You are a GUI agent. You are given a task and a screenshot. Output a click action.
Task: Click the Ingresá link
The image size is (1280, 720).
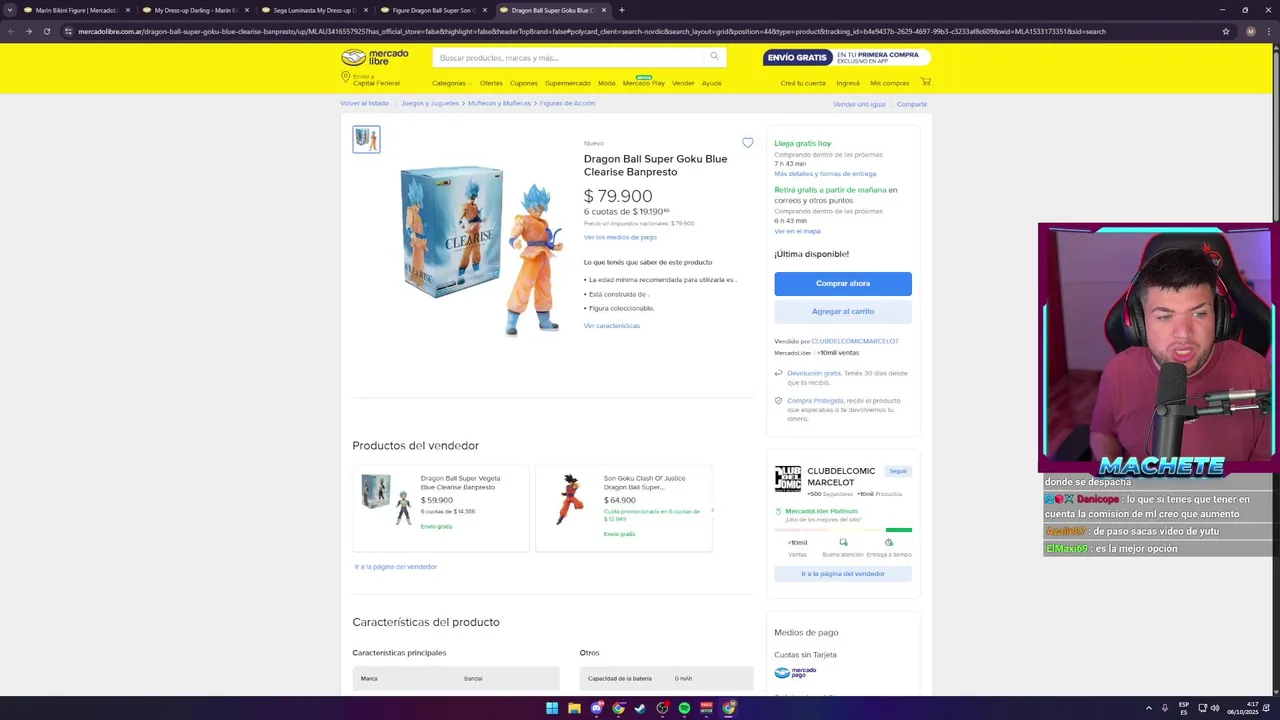848,83
